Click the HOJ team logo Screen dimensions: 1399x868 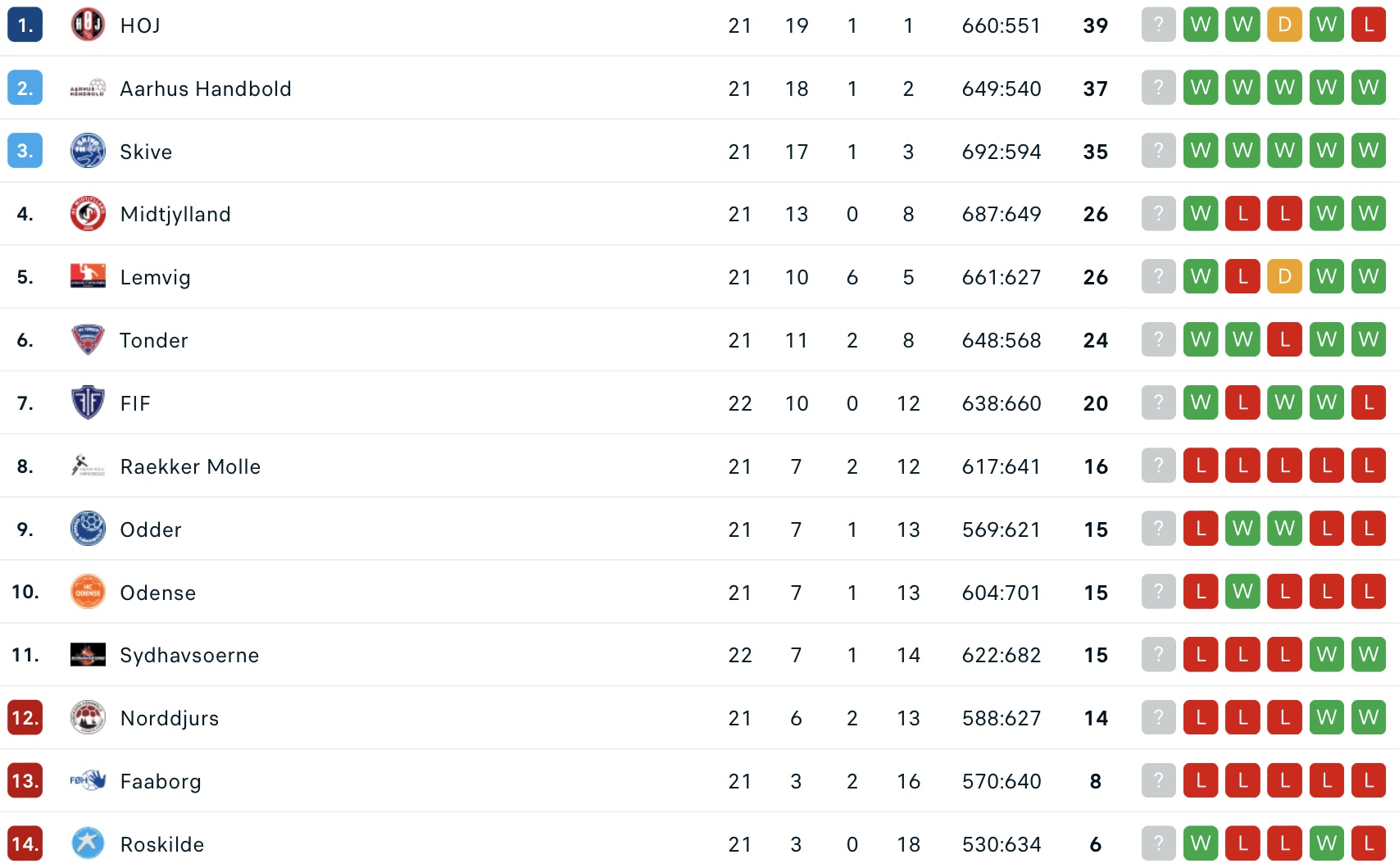coord(88,25)
